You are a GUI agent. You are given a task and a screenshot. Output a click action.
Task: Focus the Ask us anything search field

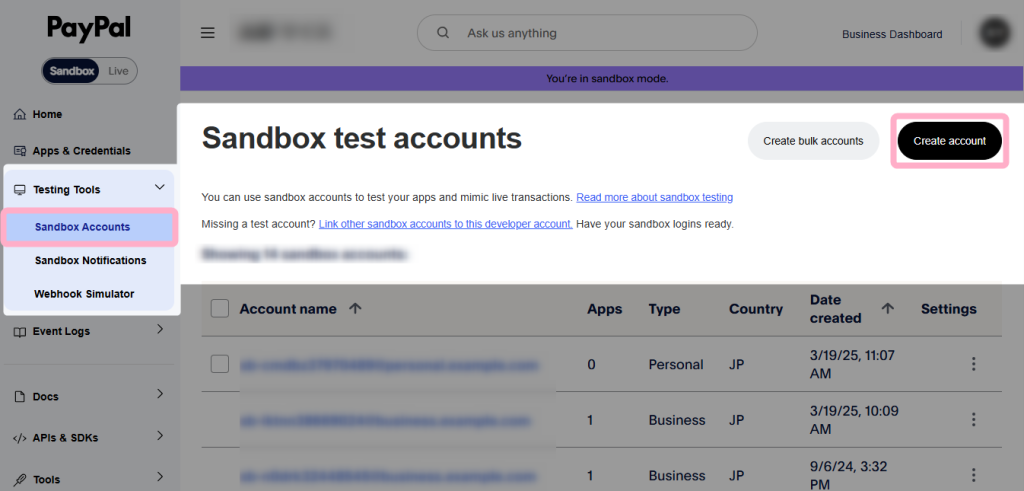pyautogui.click(x=600, y=33)
